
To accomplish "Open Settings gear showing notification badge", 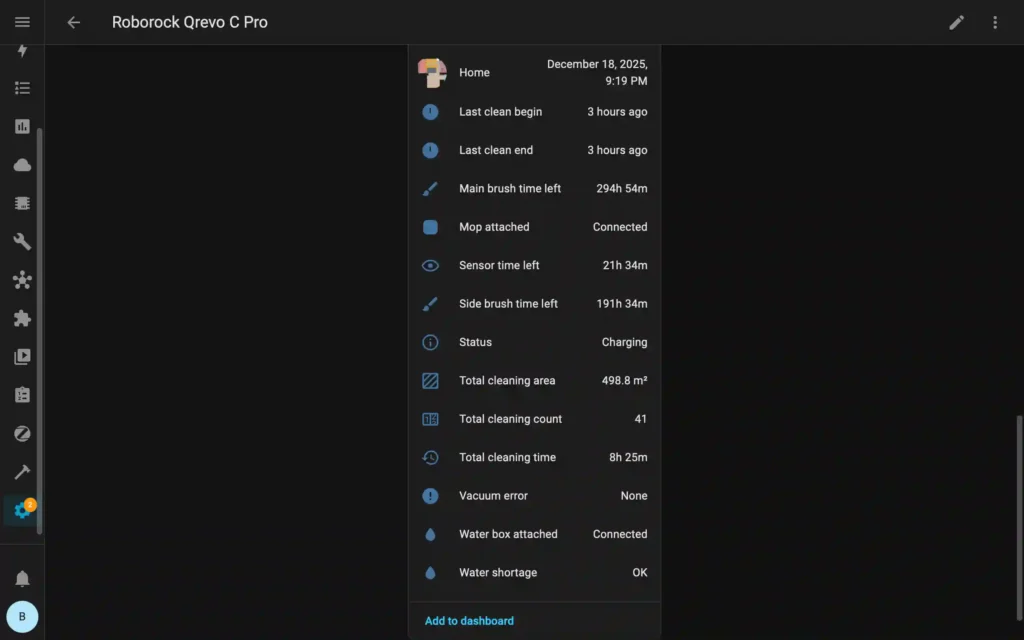I will point(22,510).
